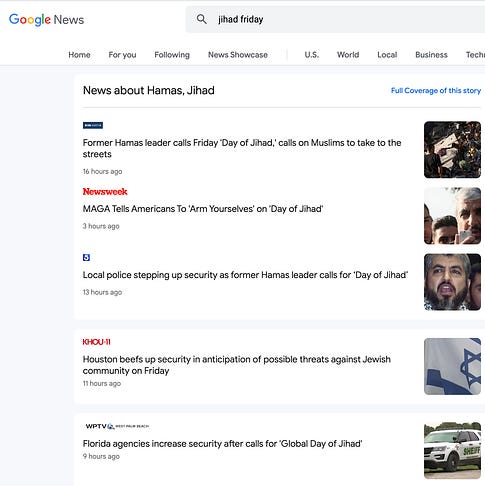Click the search magnifier icon
The image size is (485, 486).
(201, 19)
